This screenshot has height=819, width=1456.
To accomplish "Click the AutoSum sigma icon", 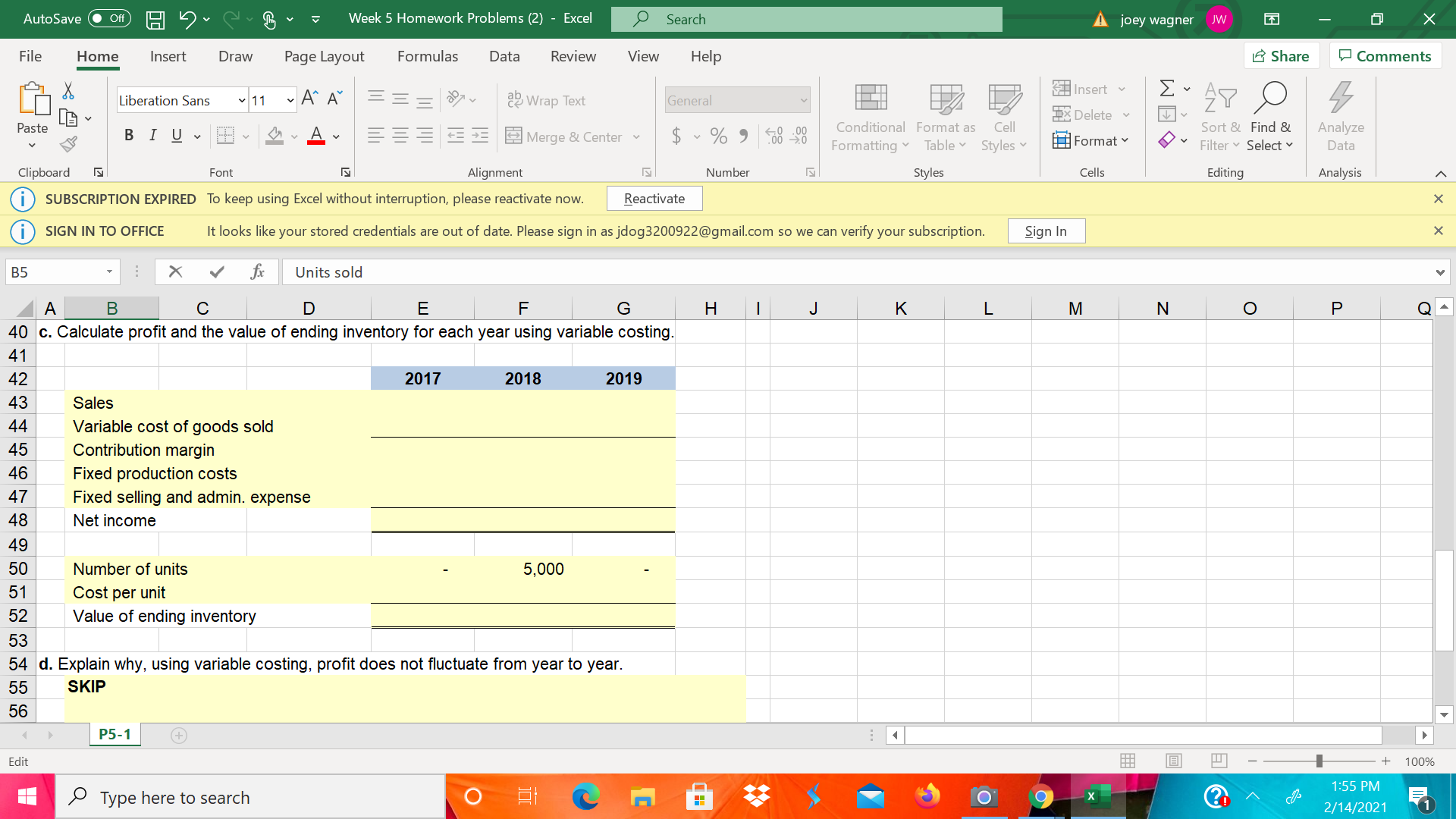I will click(x=1166, y=88).
